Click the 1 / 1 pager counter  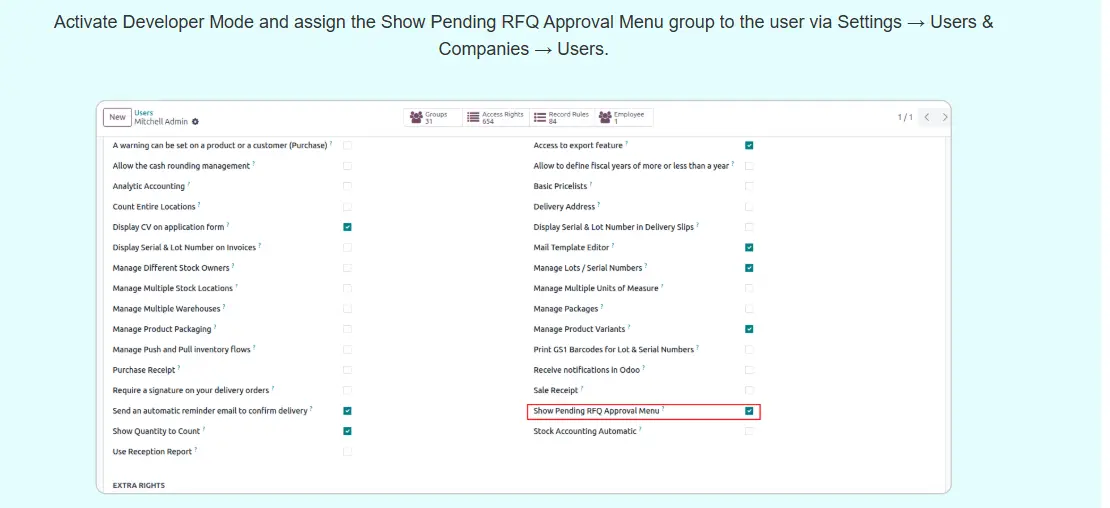point(904,117)
